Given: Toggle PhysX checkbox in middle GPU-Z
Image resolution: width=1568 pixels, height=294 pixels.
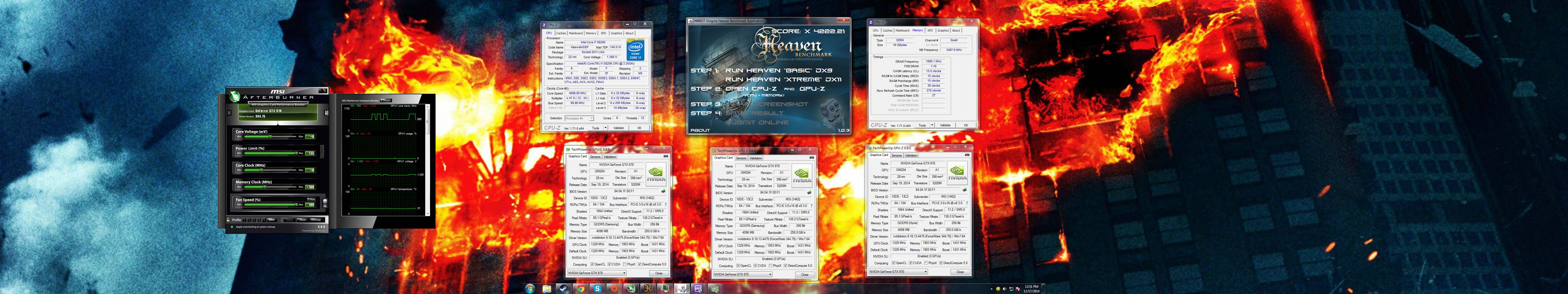Looking at the screenshot, I should (771, 266).
